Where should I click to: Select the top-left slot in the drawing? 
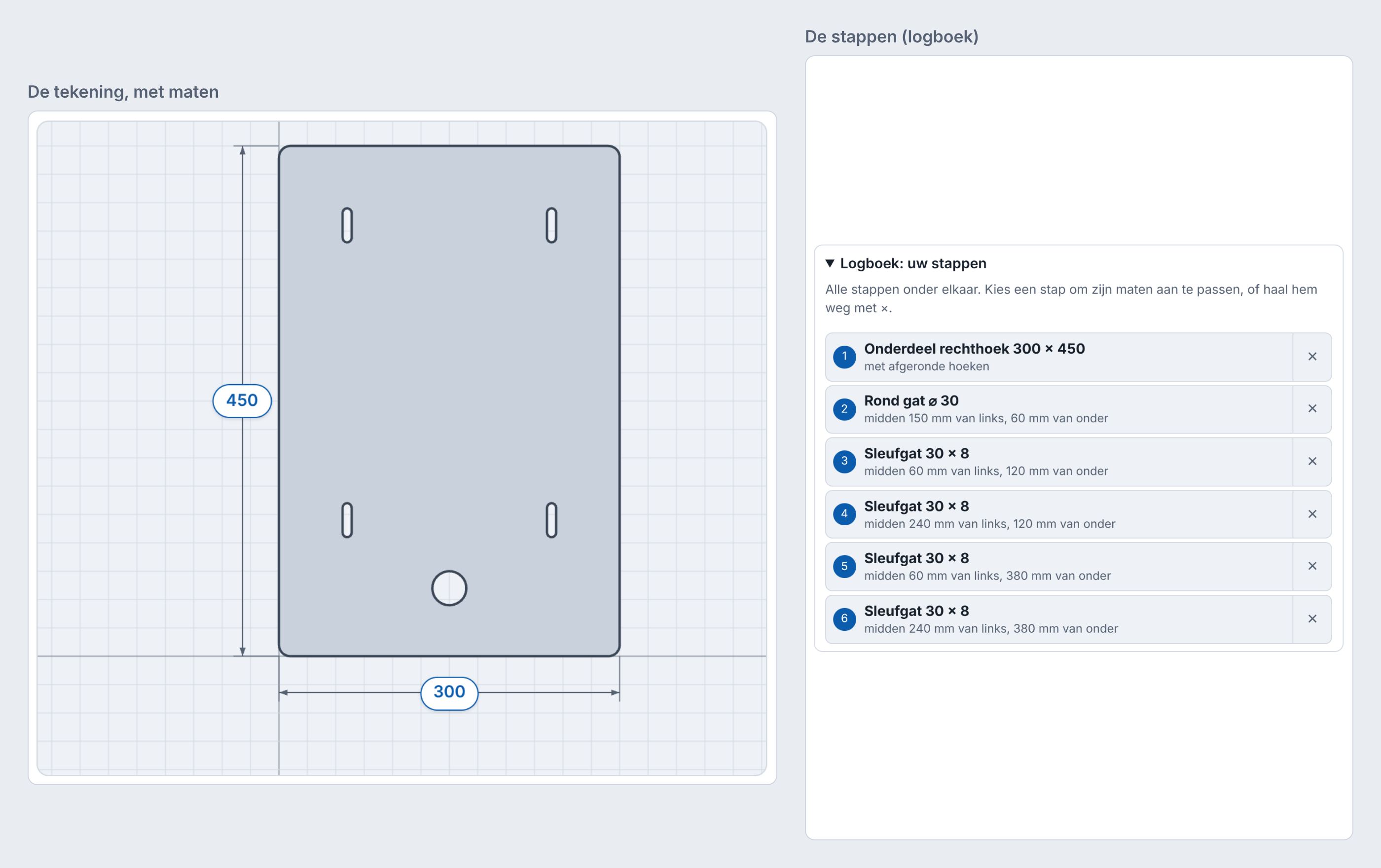[x=347, y=225]
